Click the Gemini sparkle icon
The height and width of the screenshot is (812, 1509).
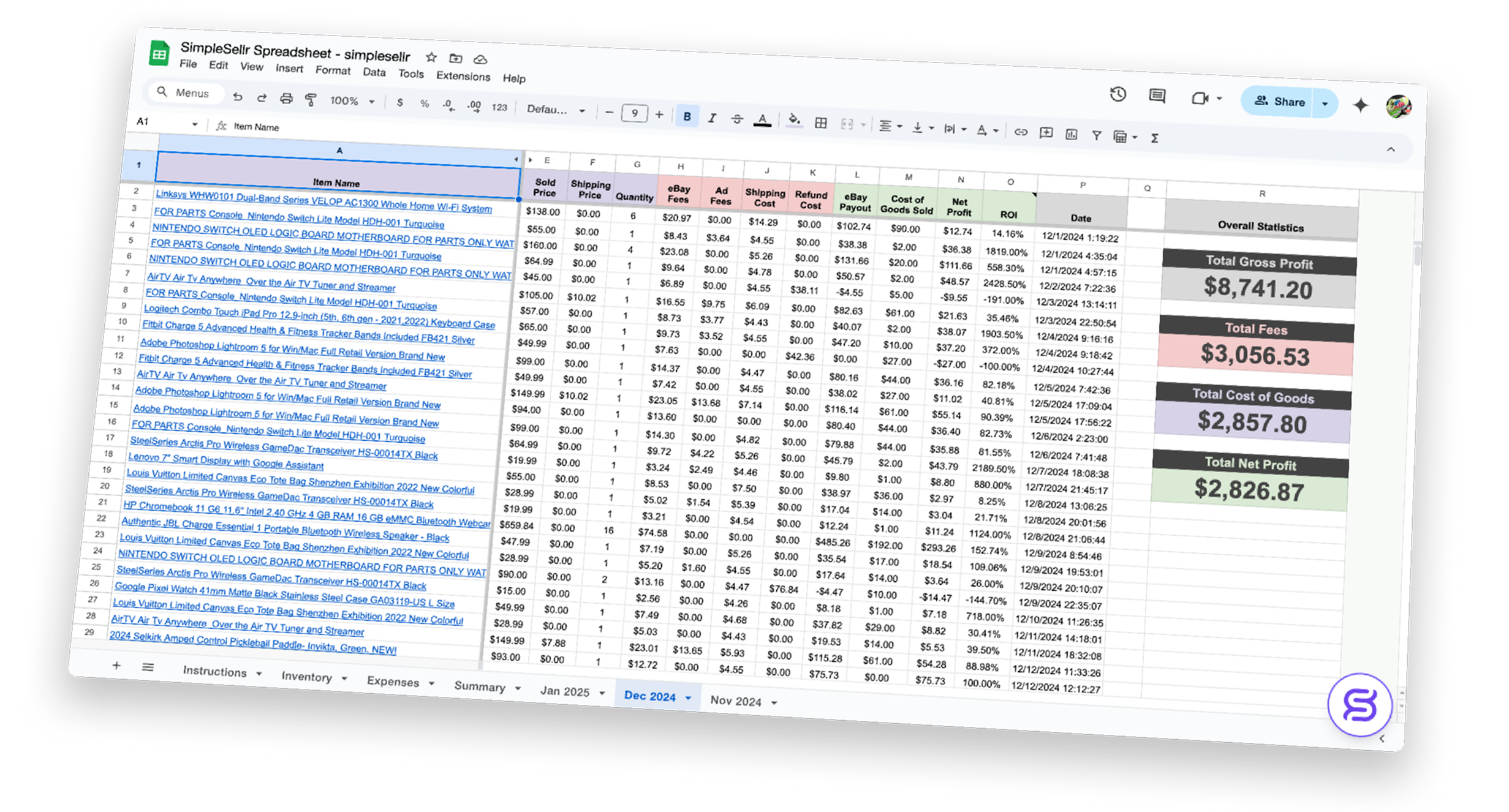pyautogui.click(x=1360, y=105)
